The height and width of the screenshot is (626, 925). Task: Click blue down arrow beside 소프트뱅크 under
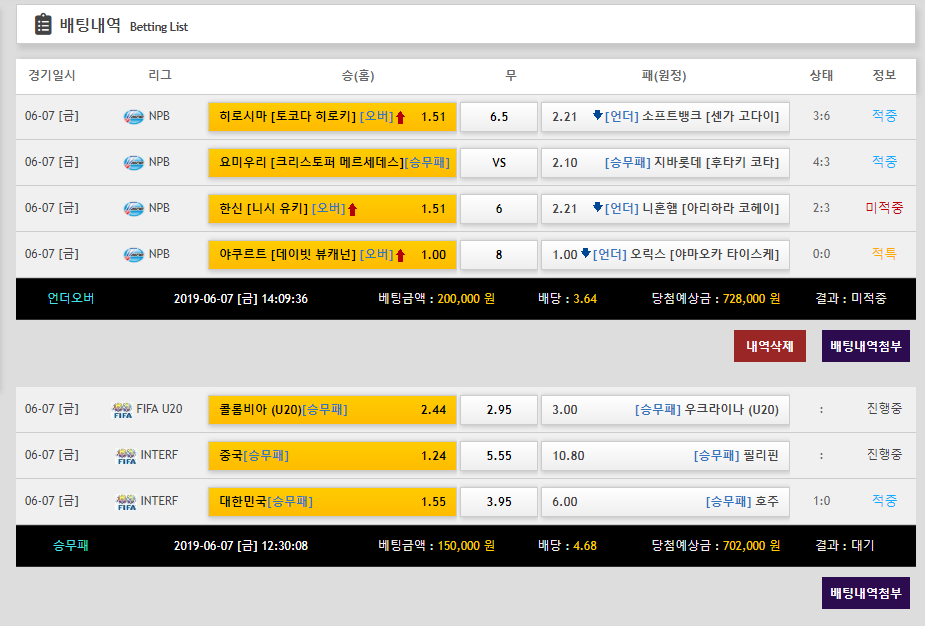pyautogui.click(x=597, y=115)
